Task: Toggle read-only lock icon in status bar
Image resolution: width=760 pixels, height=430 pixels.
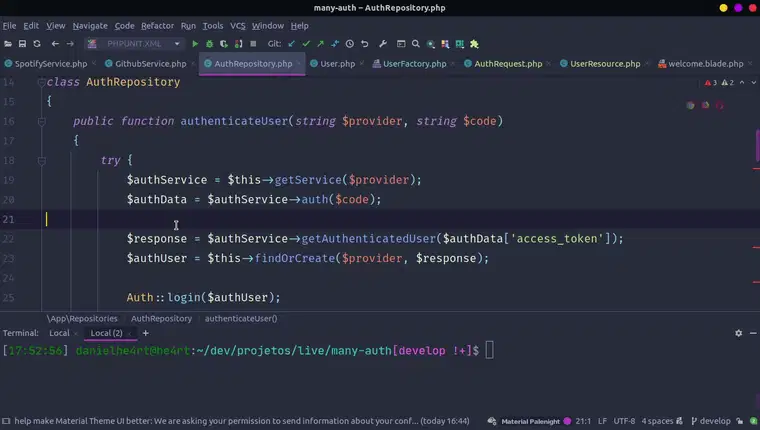Action: [739, 421]
